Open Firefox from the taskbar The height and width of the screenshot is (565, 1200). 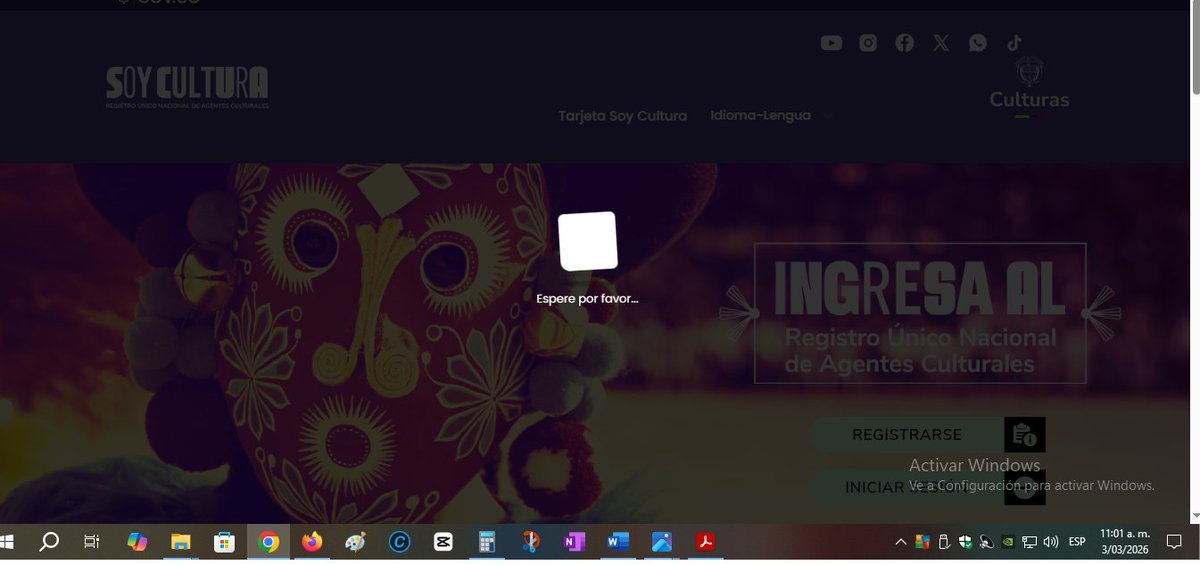pyautogui.click(x=312, y=542)
